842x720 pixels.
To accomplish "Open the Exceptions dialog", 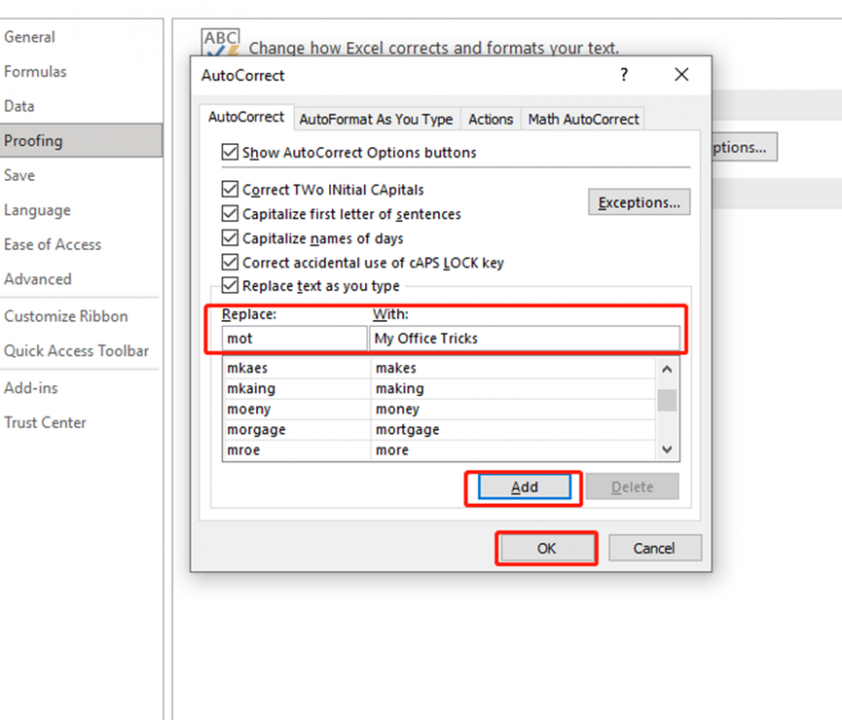I will pyautogui.click(x=639, y=202).
